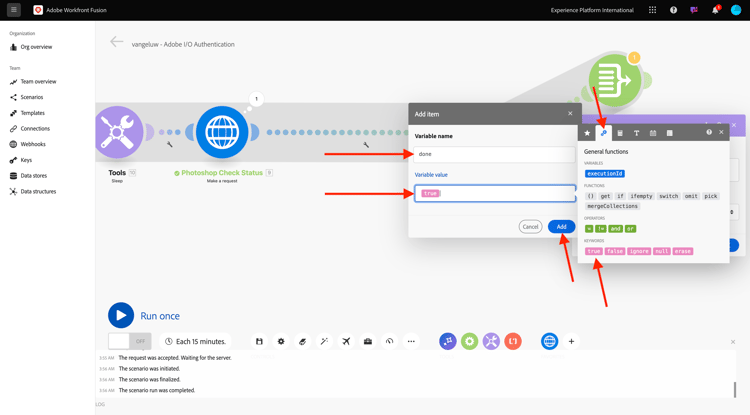Viewport: 750px width, 415px height.
Task: Switch to the text functions tab
Action: pyautogui.click(x=636, y=133)
